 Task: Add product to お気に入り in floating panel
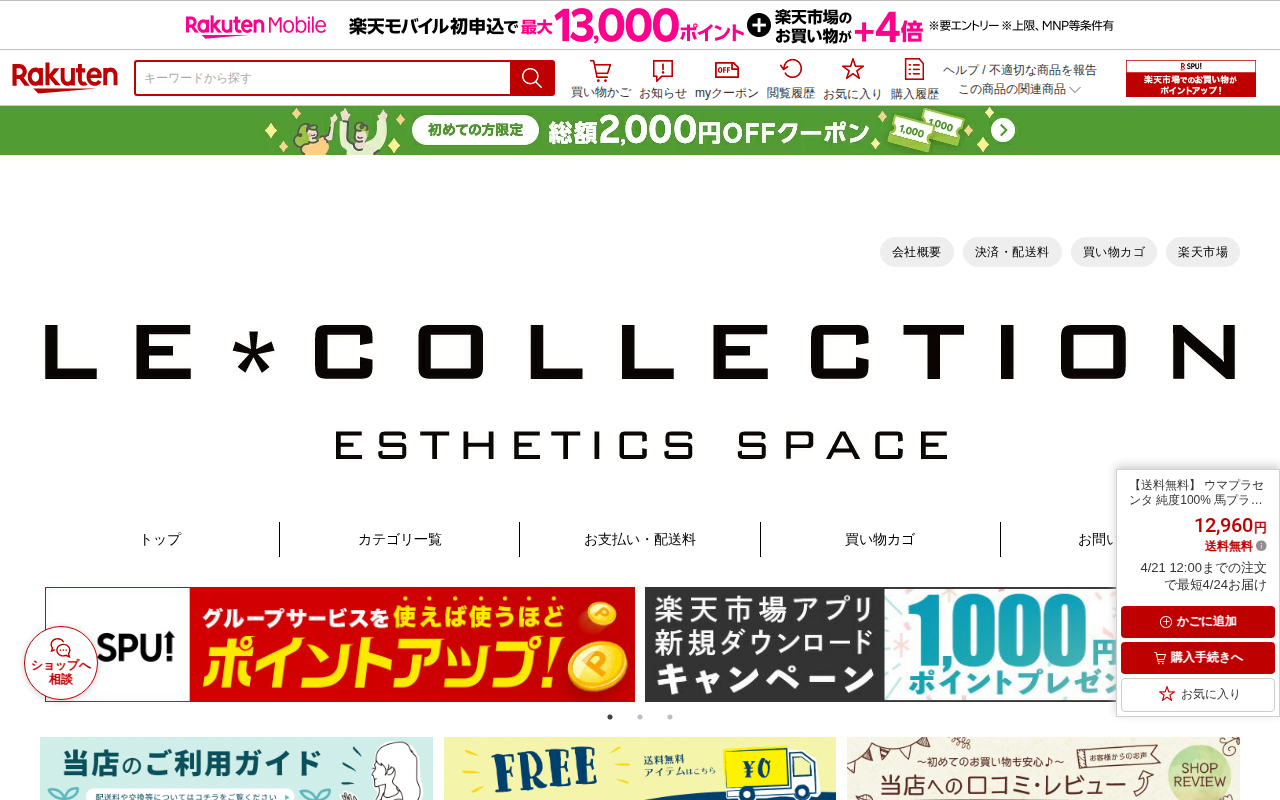click(1198, 694)
